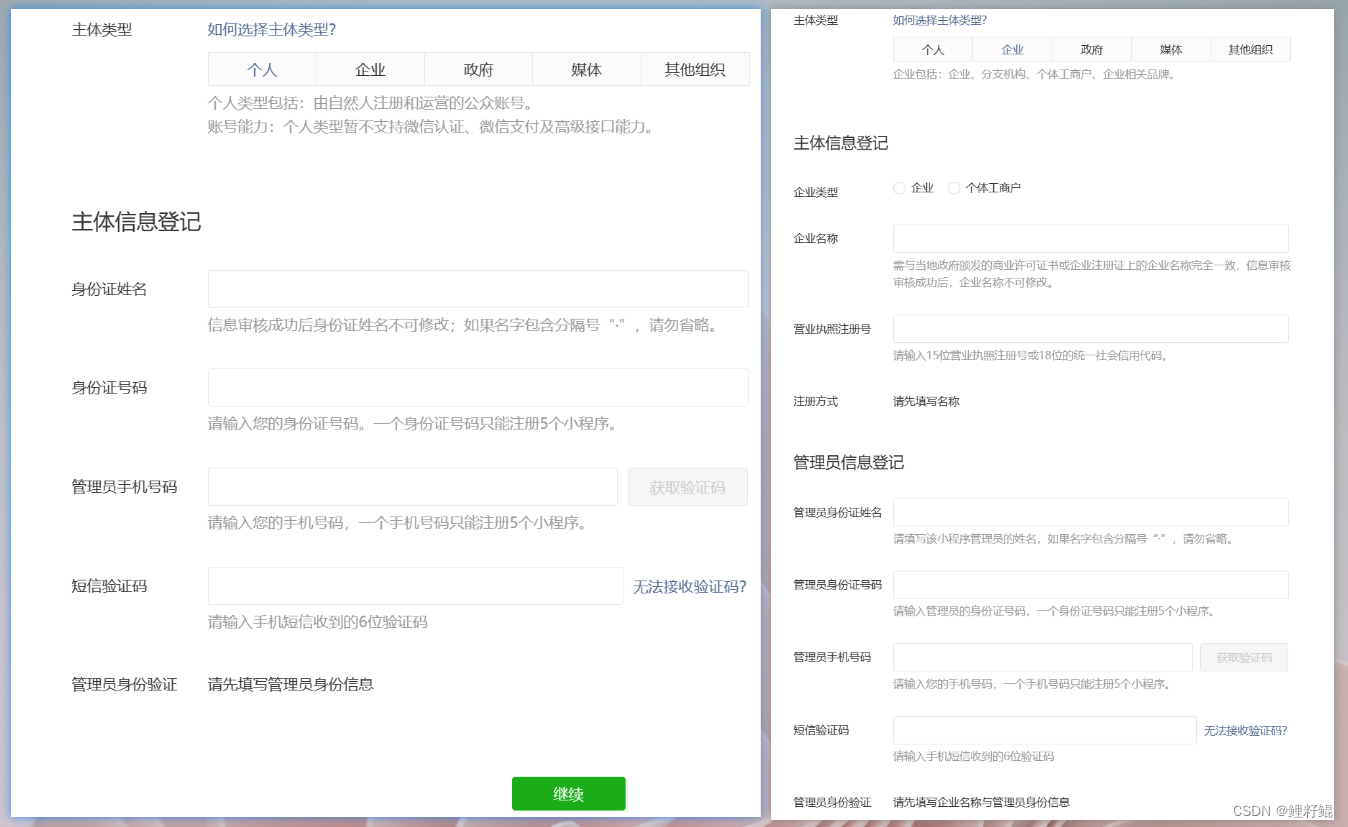Focus the 管理员身份证姓名 input field
Screen dimensions: 1348x827
[1091, 512]
